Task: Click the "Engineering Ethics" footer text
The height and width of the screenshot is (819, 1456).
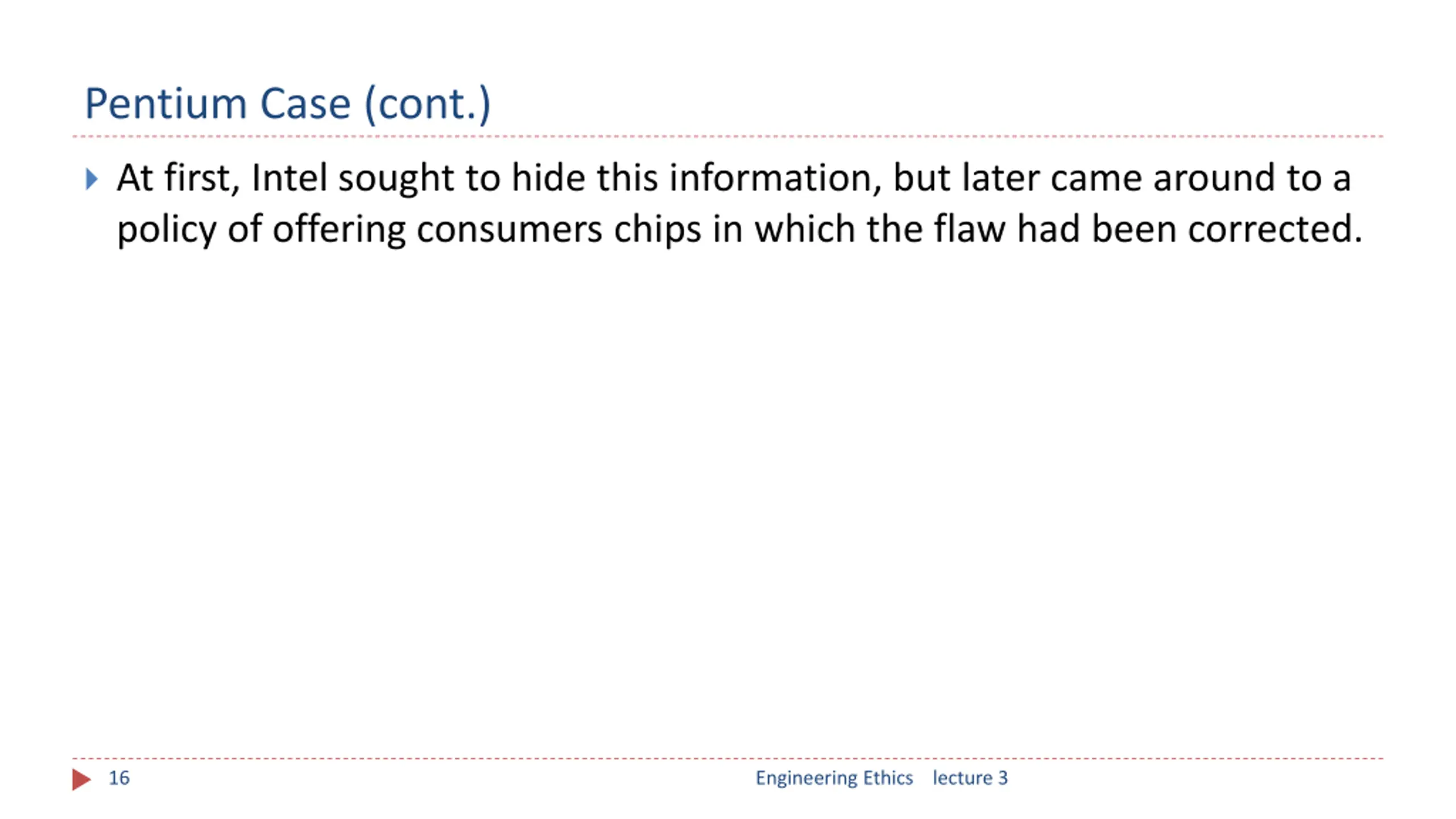Action: [x=834, y=778]
